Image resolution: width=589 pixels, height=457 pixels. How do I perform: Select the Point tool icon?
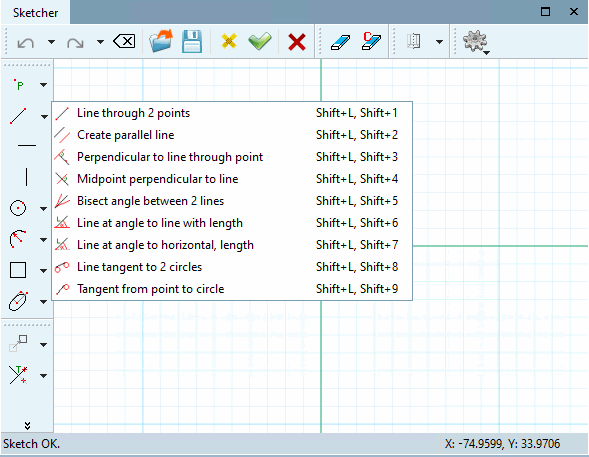pyautogui.click(x=18, y=85)
